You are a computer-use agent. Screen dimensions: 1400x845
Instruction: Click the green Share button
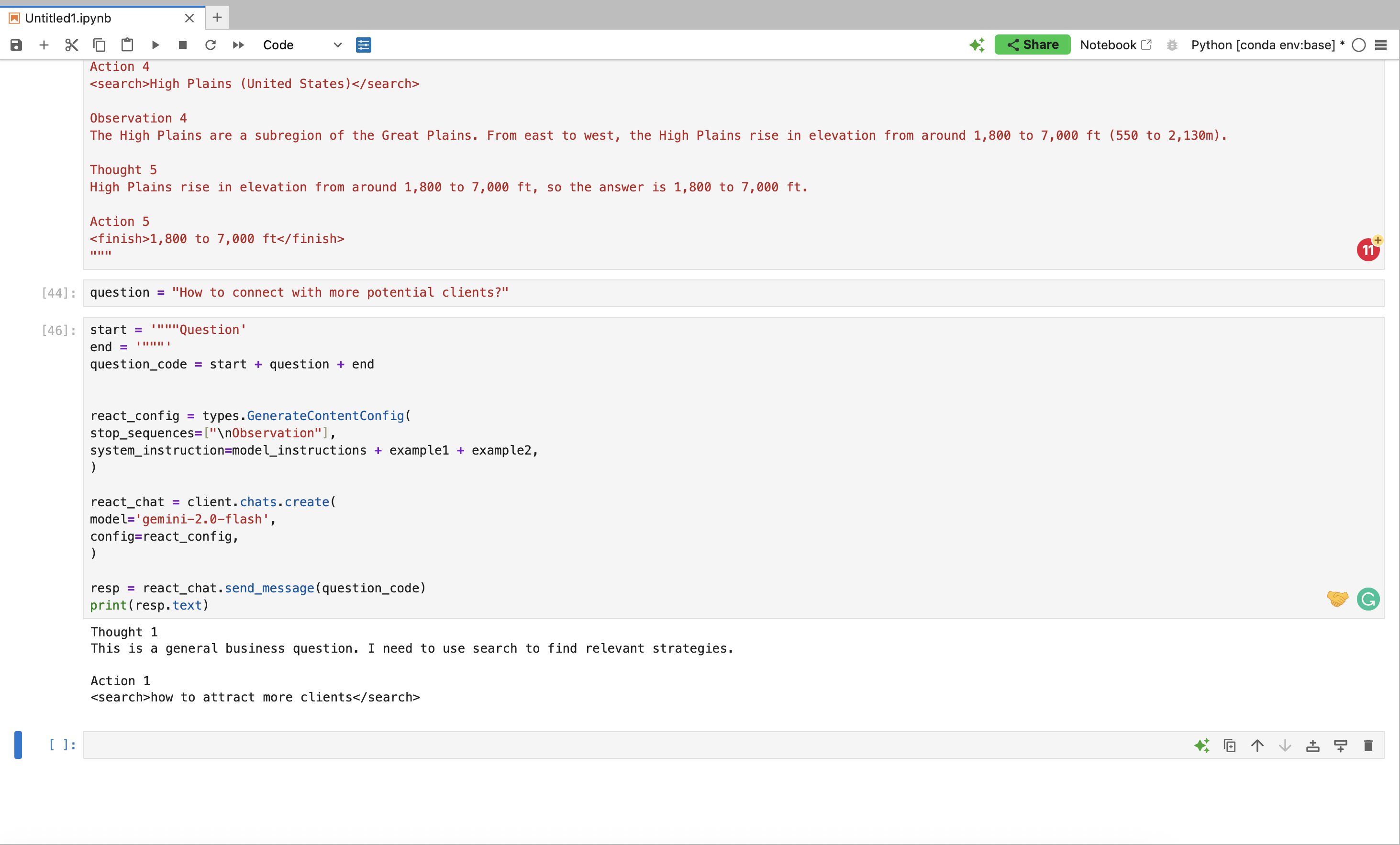[x=1033, y=44]
